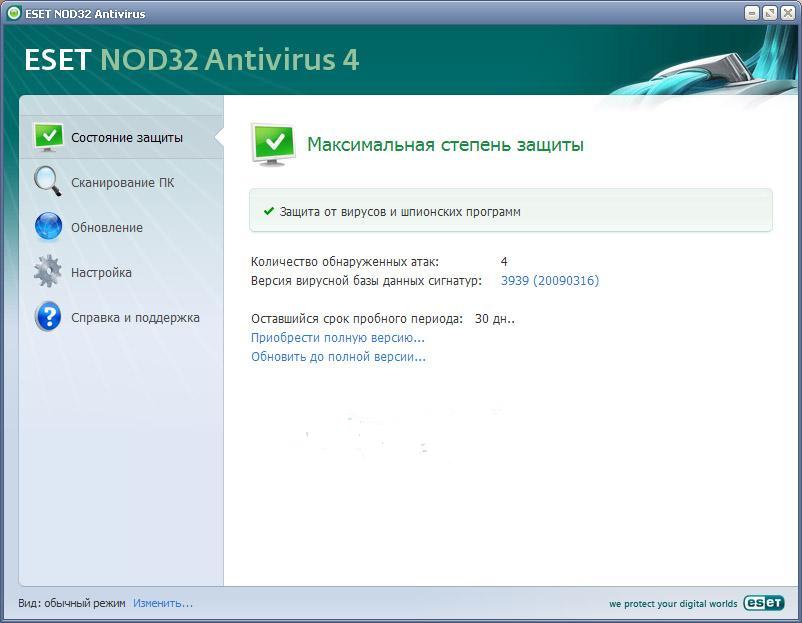The image size is (802, 623).
Task: Click the blue question mark help icon
Action: (x=49, y=316)
